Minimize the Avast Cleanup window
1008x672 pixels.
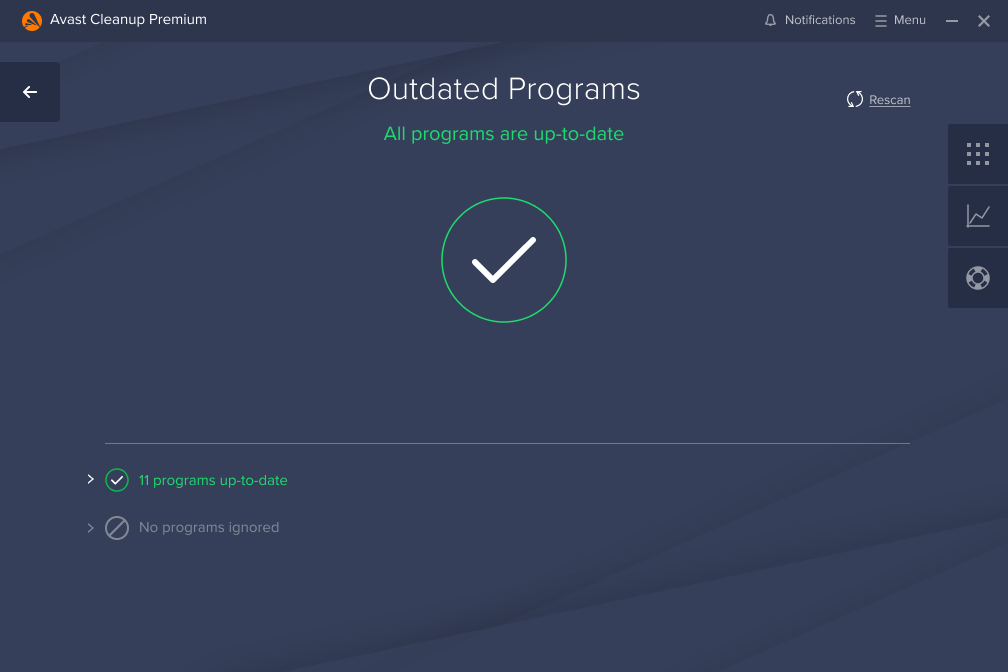(x=952, y=21)
